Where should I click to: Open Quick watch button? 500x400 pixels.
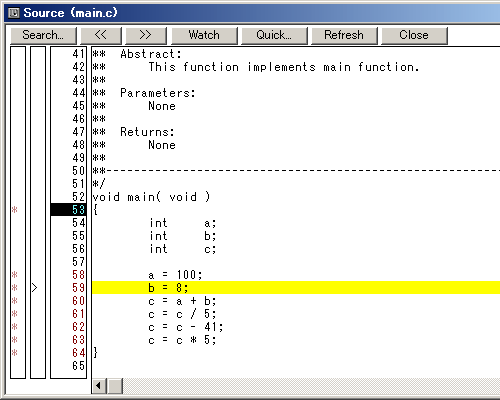coord(274,35)
